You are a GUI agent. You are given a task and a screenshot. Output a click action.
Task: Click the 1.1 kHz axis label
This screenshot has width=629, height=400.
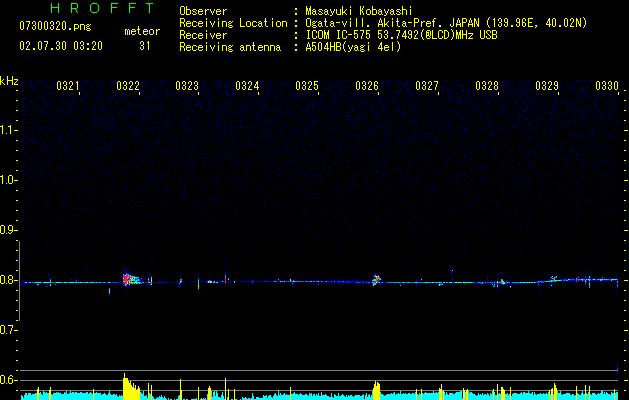pyautogui.click(x=8, y=130)
